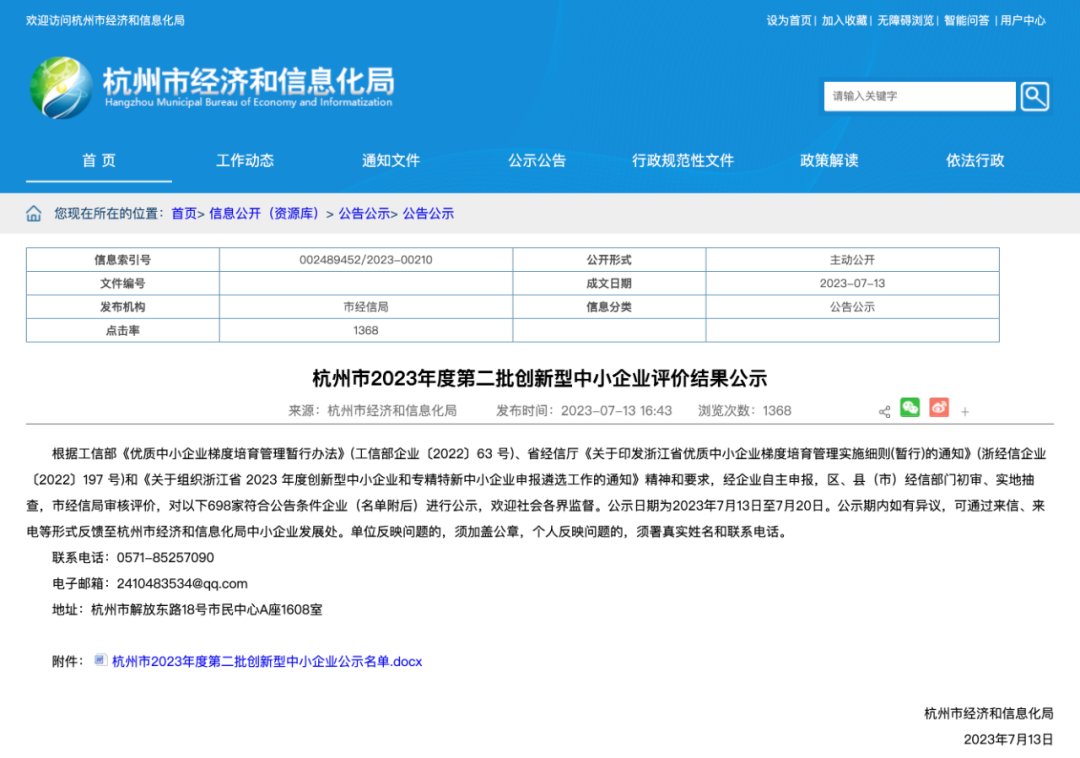1080x758 pixels.
Task: Click the share icon beside view count
Action: click(x=884, y=412)
